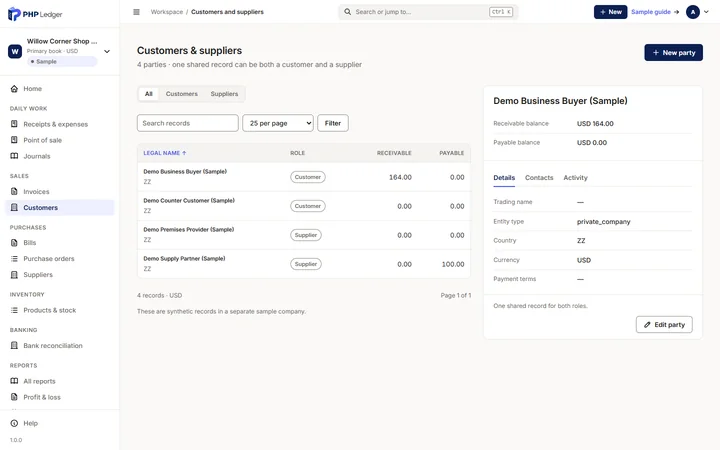Switch to the Customers filter tab
Screen dimensions: 720x450
tap(181, 94)
